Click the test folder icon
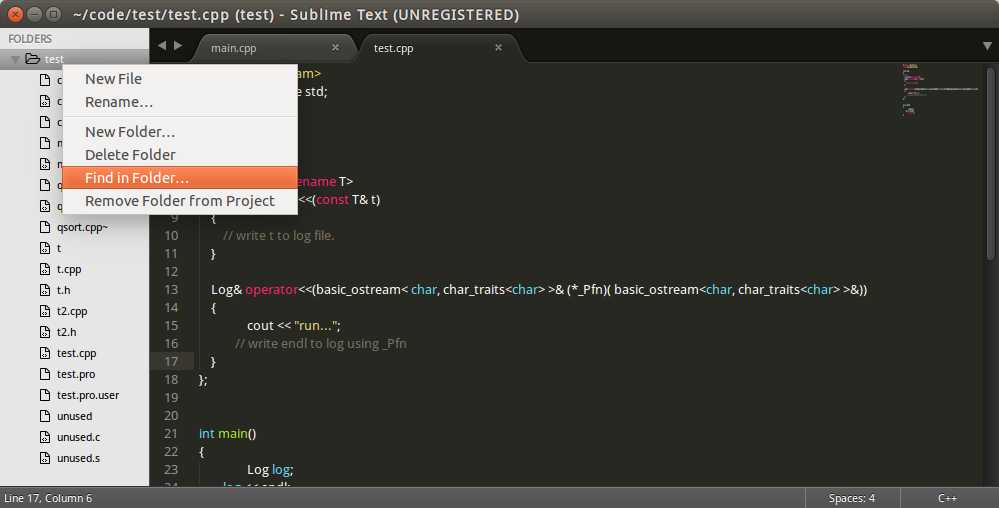The height and width of the screenshot is (508, 999). tap(32, 59)
